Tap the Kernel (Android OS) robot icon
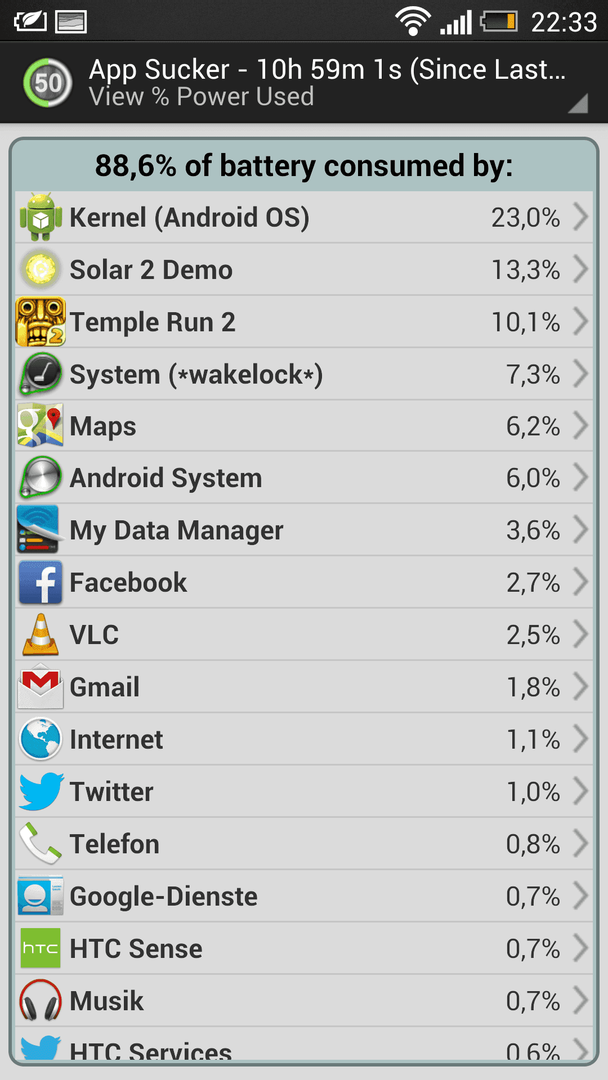This screenshot has width=608, height=1080. 41,217
